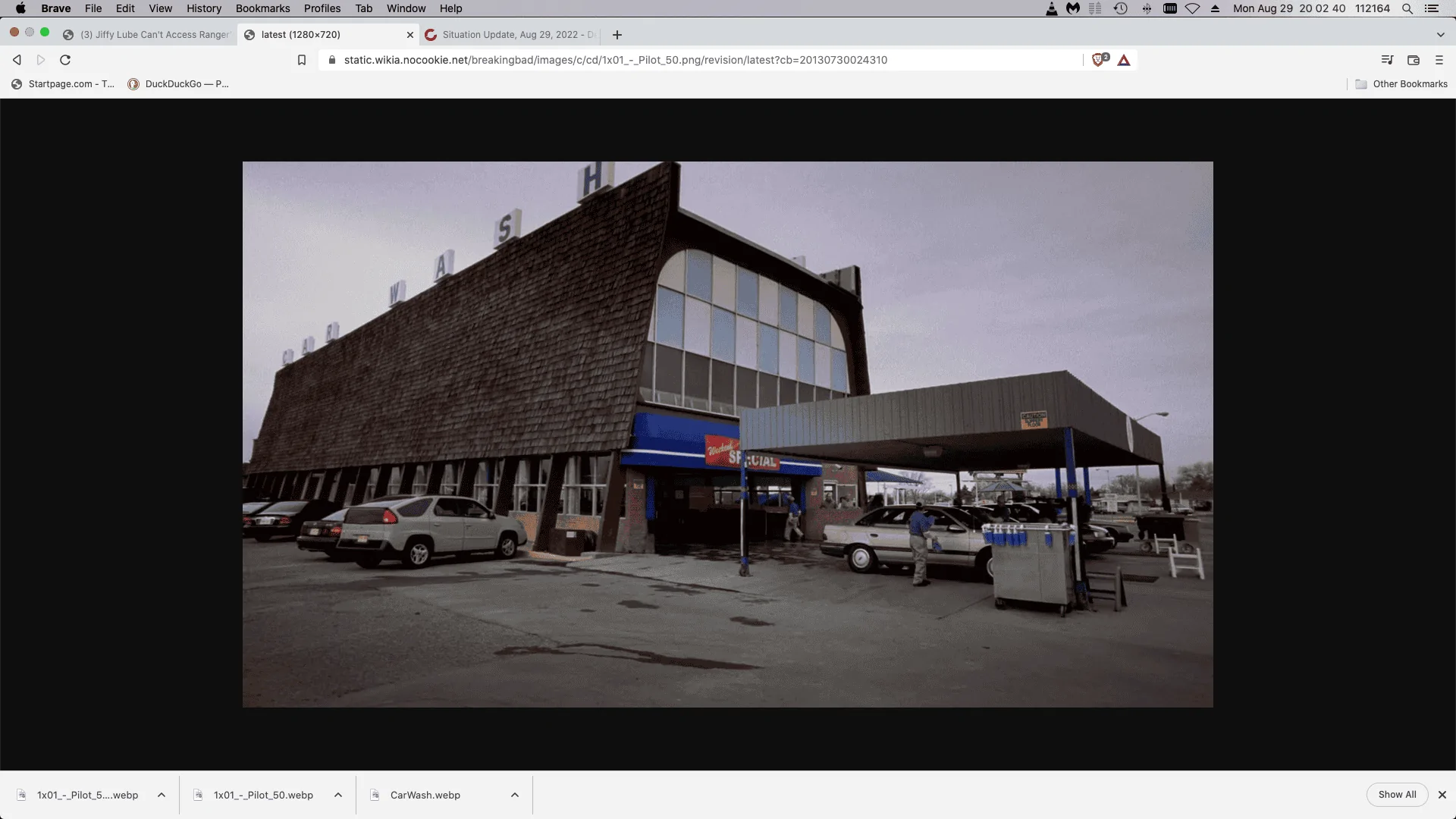
Task: Open the DuckDuckGo bookmark
Action: (178, 84)
